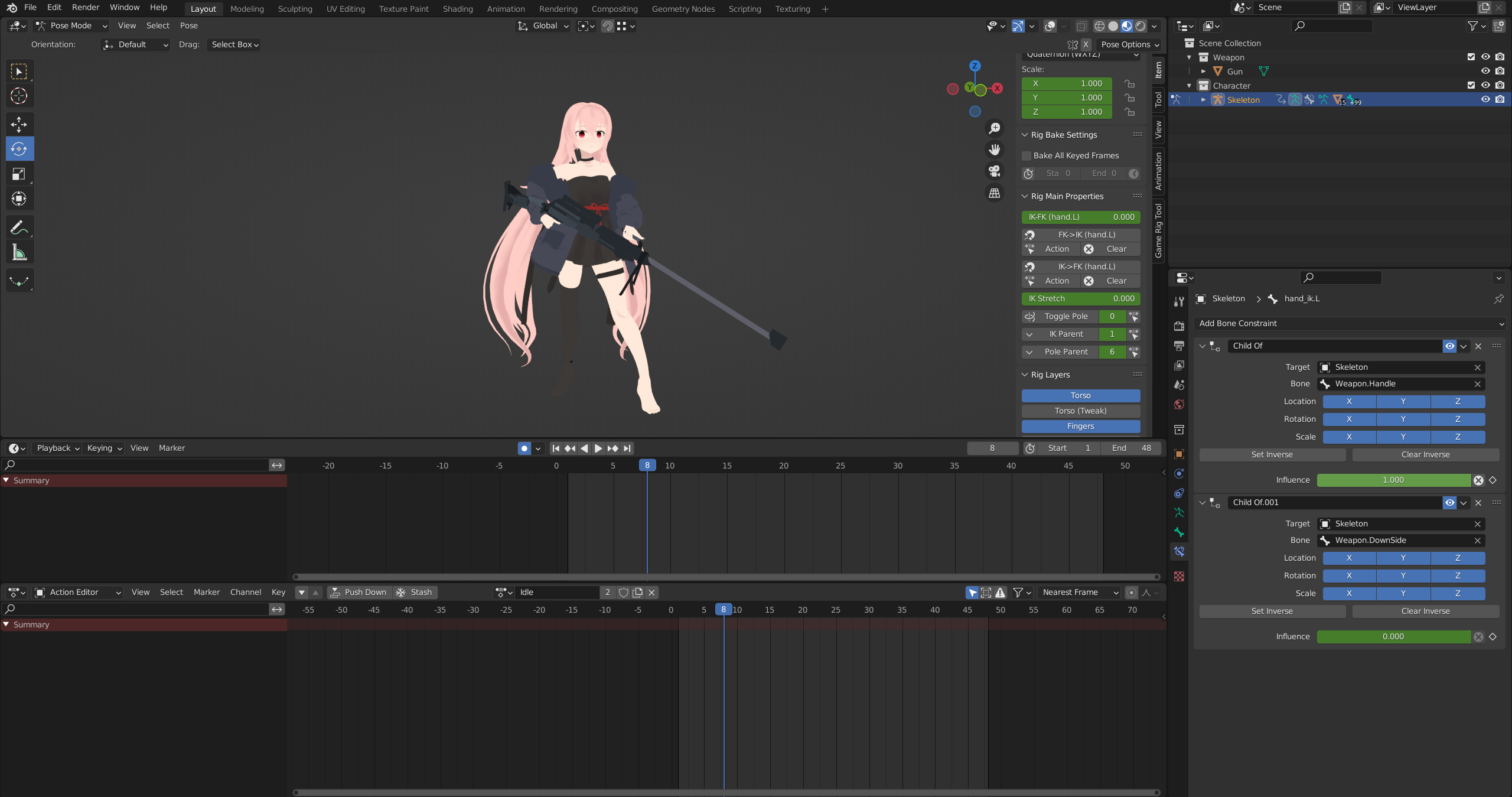
Task: Open the Render menu
Action: [x=85, y=8]
